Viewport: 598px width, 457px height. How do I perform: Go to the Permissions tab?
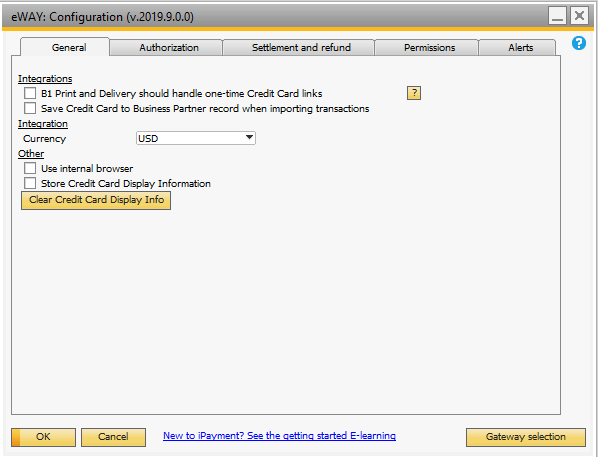point(429,48)
